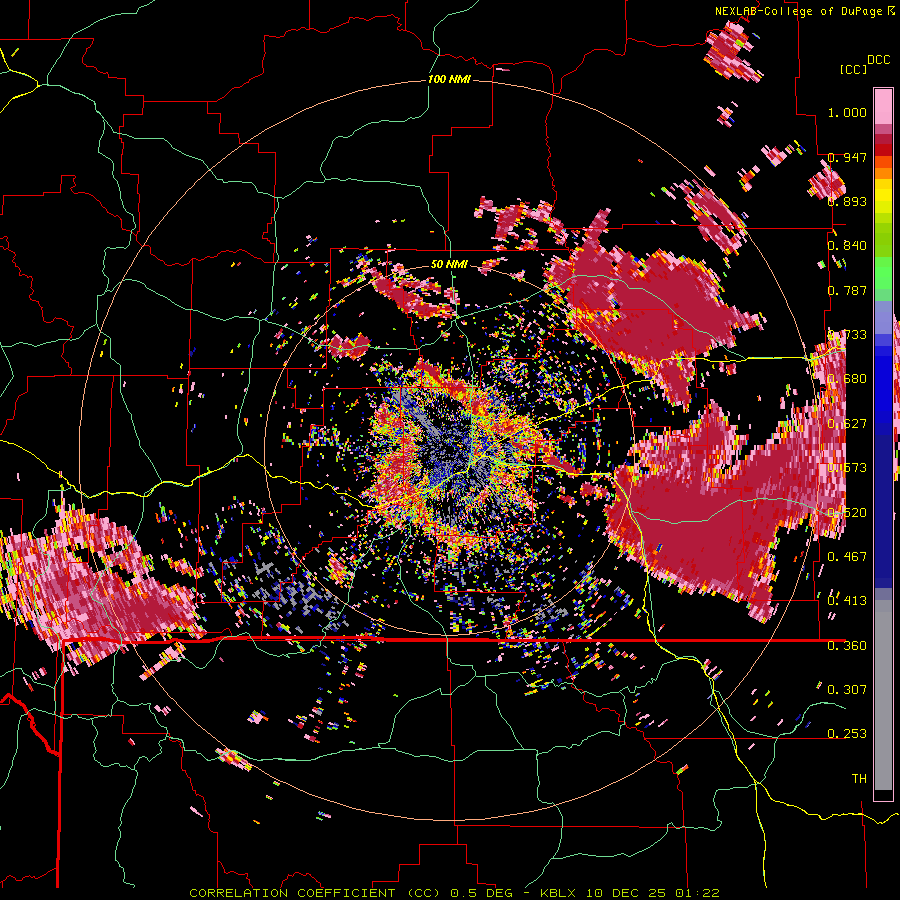Click the DCC product label
The image size is (900, 900).
pos(878,60)
